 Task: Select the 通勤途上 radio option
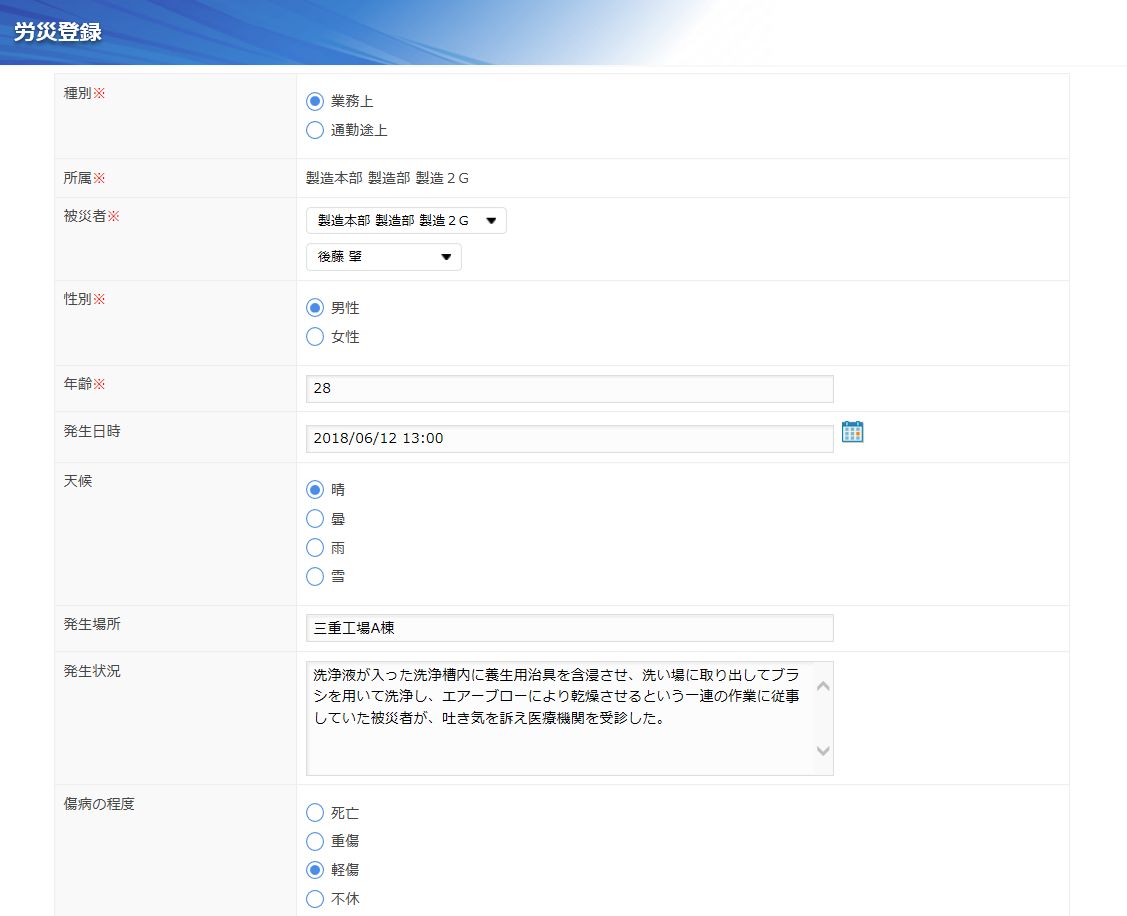click(315, 130)
